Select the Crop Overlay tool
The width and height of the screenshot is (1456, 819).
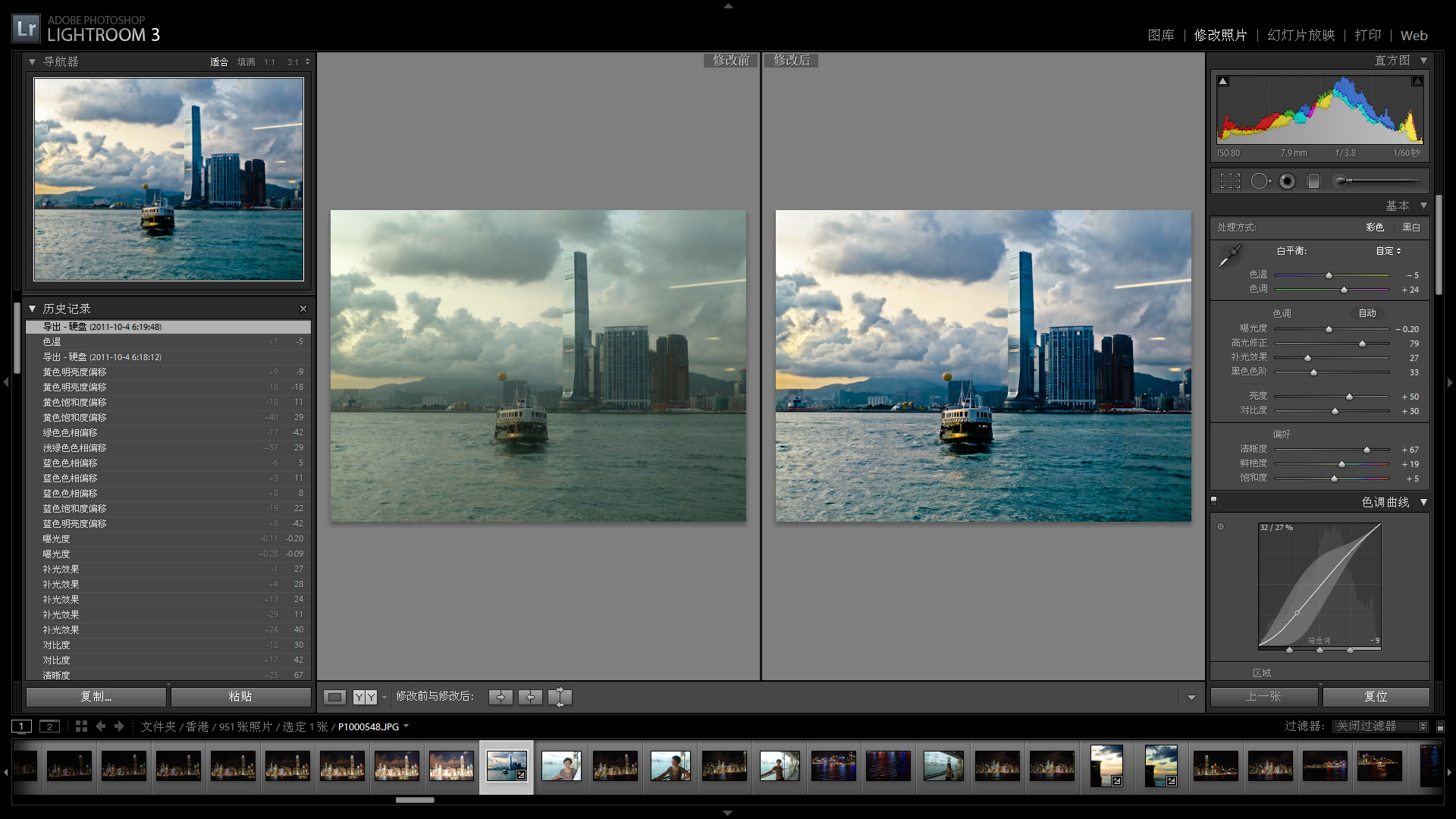pos(1230,181)
